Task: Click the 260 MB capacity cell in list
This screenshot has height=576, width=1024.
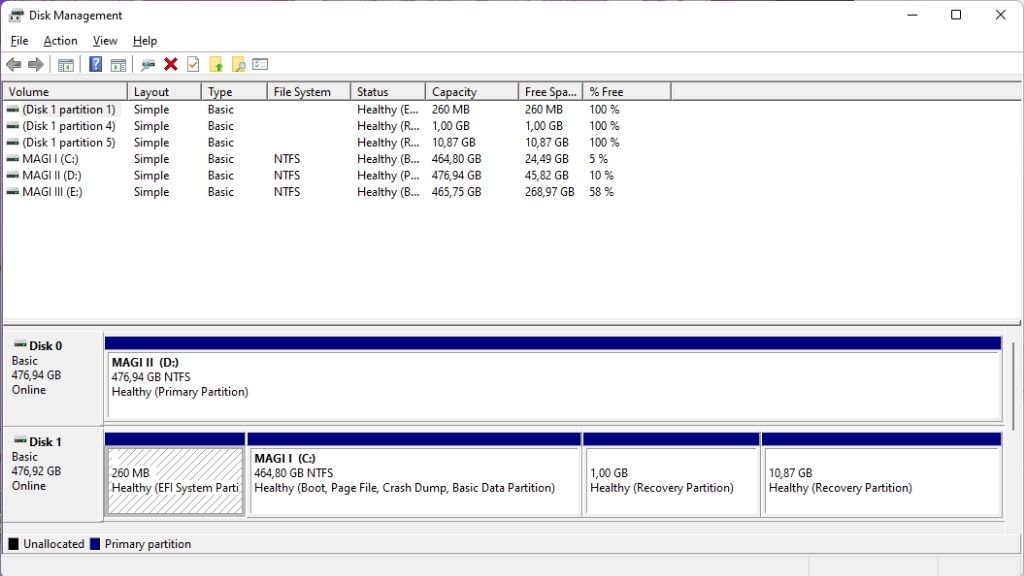Action: [x=451, y=109]
